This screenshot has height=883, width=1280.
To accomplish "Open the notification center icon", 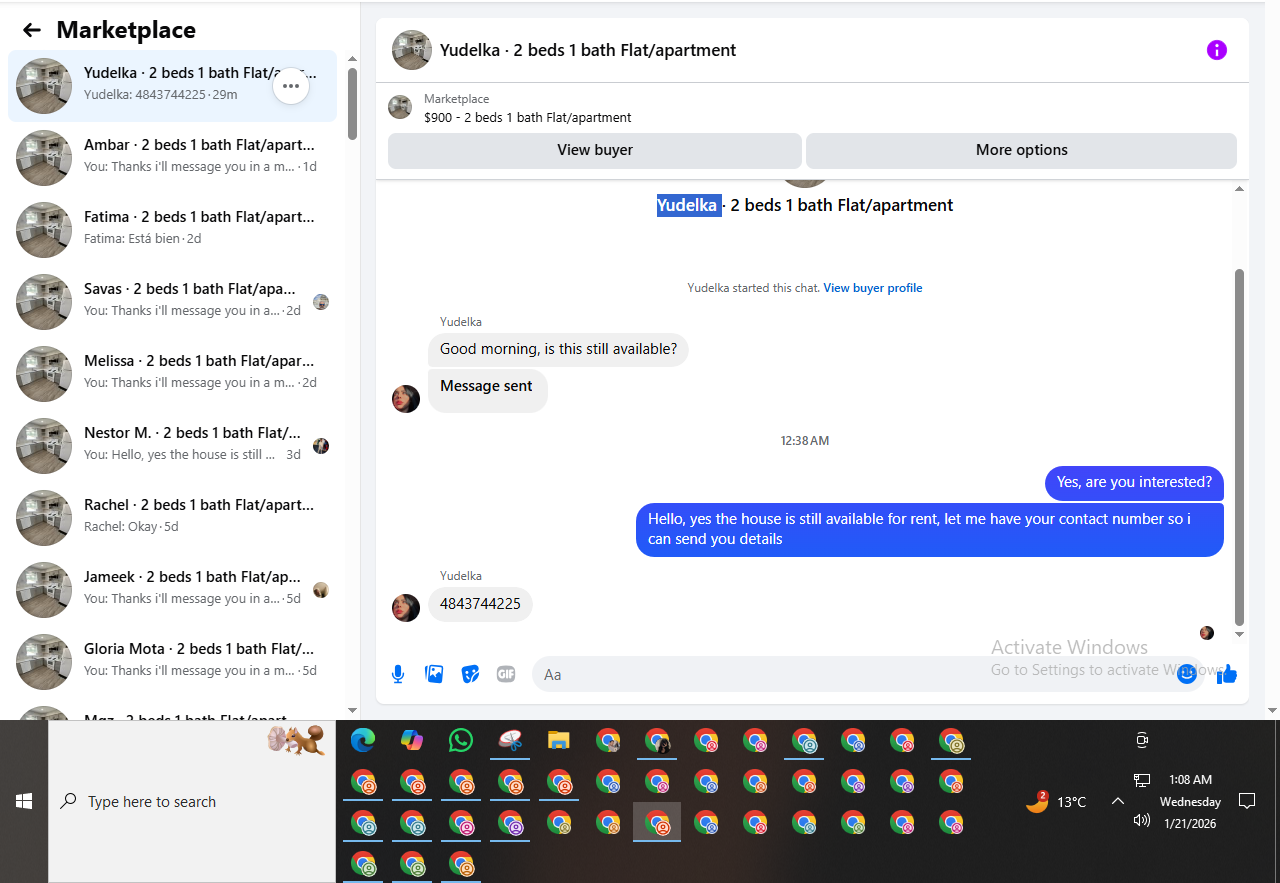I will tap(1247, 801).
